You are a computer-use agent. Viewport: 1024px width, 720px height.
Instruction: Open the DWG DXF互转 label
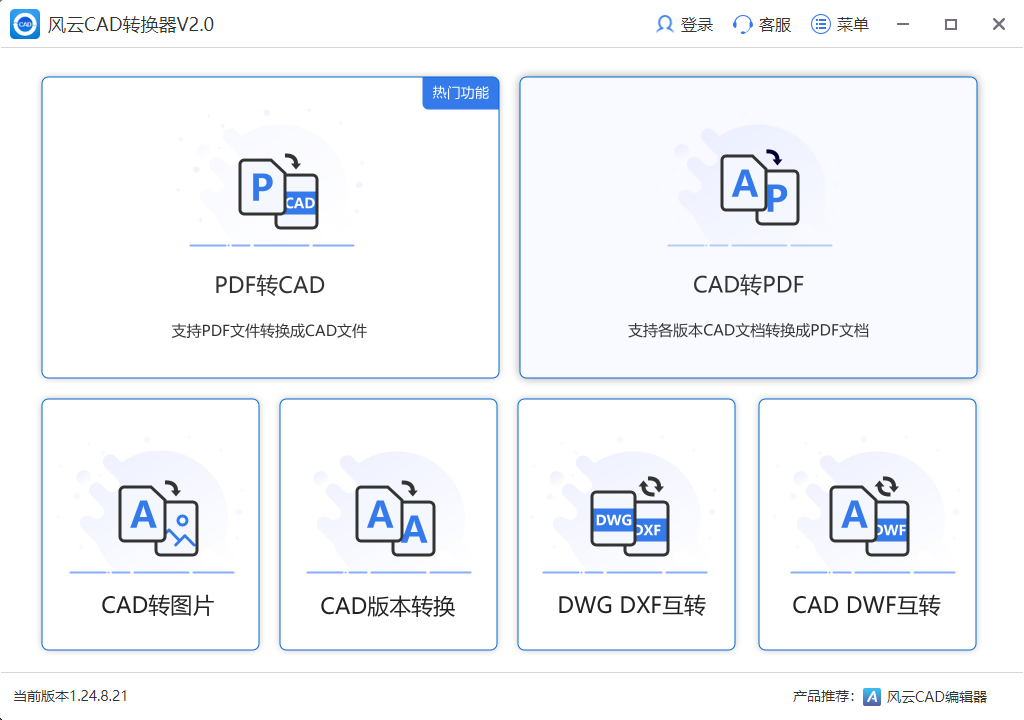coord(632,606)
